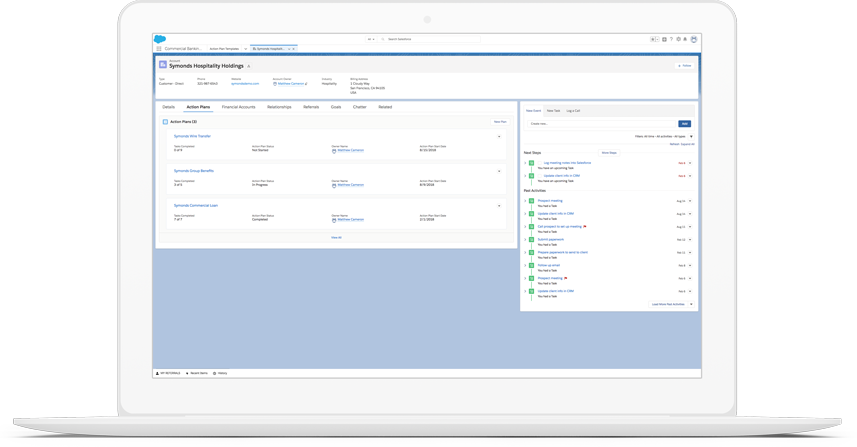This screenshot has width=857, height=447.
Task: Open the Action Plan Templates navigation tab
Action: click(224, 49)
